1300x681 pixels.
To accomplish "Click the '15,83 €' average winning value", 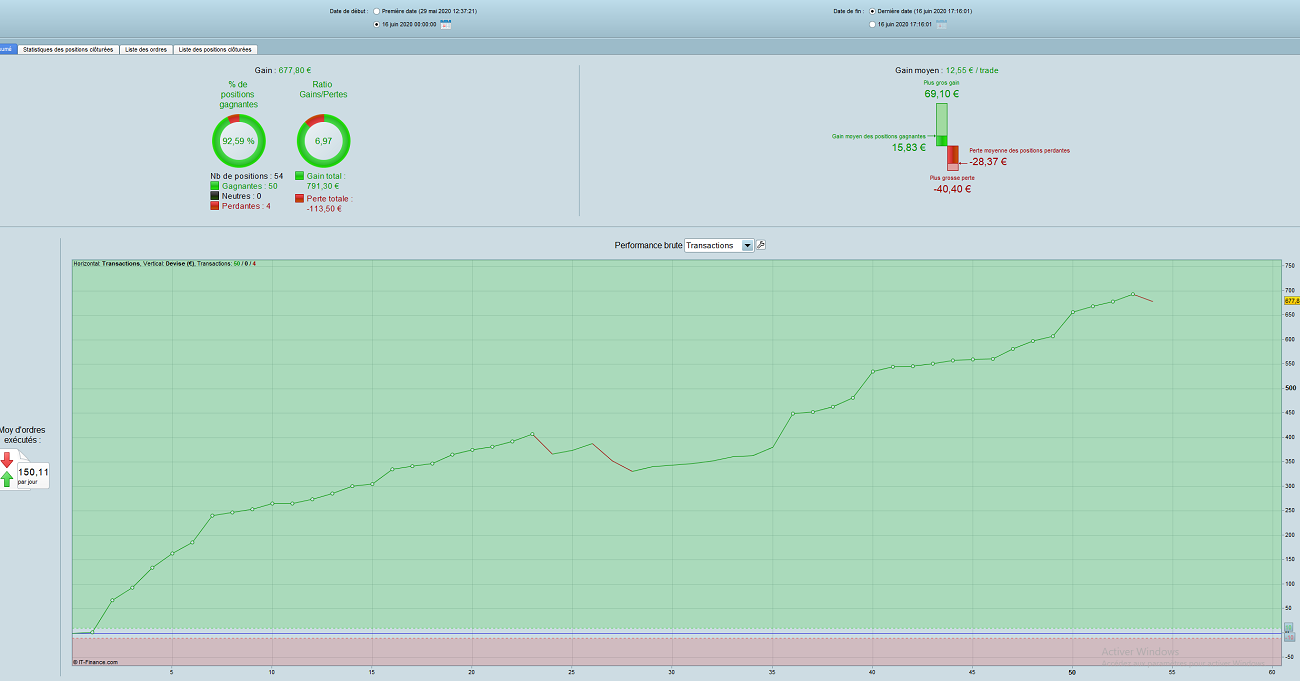I will coord(909,147).
